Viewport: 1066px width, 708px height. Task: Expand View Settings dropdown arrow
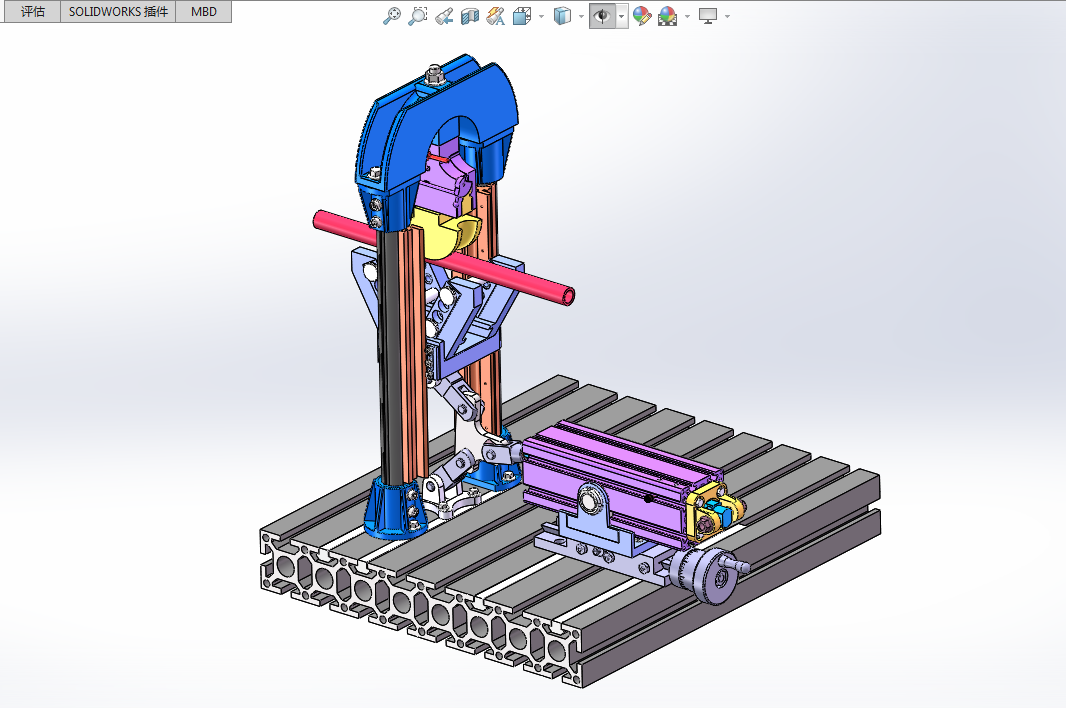pyautogui.click(x=727, y=16)
